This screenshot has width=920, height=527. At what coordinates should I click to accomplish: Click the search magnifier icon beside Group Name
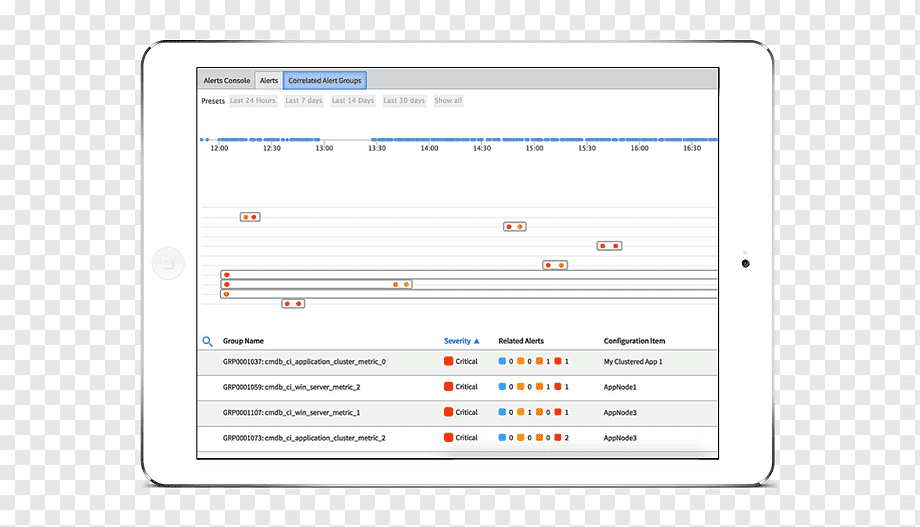click(x=207, y=341)
